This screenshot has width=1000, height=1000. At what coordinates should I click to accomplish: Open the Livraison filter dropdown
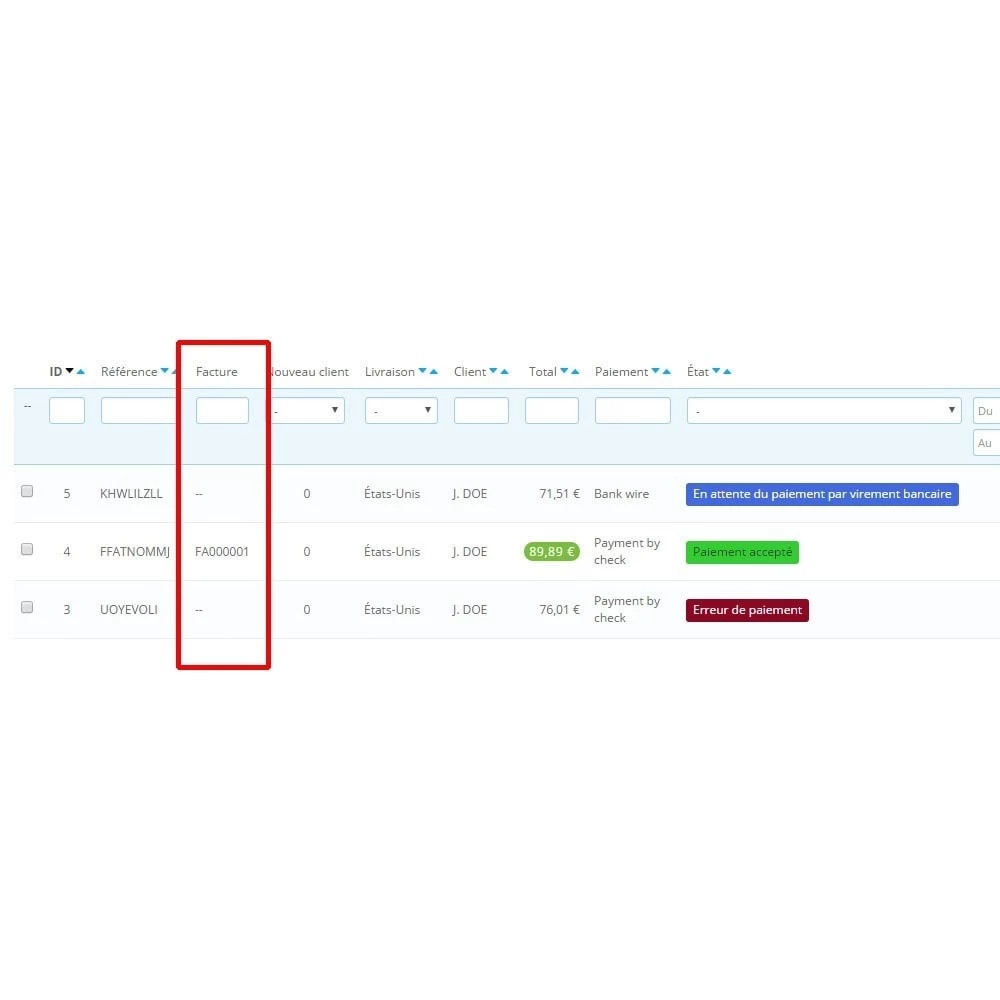click(x=401, y=411)
